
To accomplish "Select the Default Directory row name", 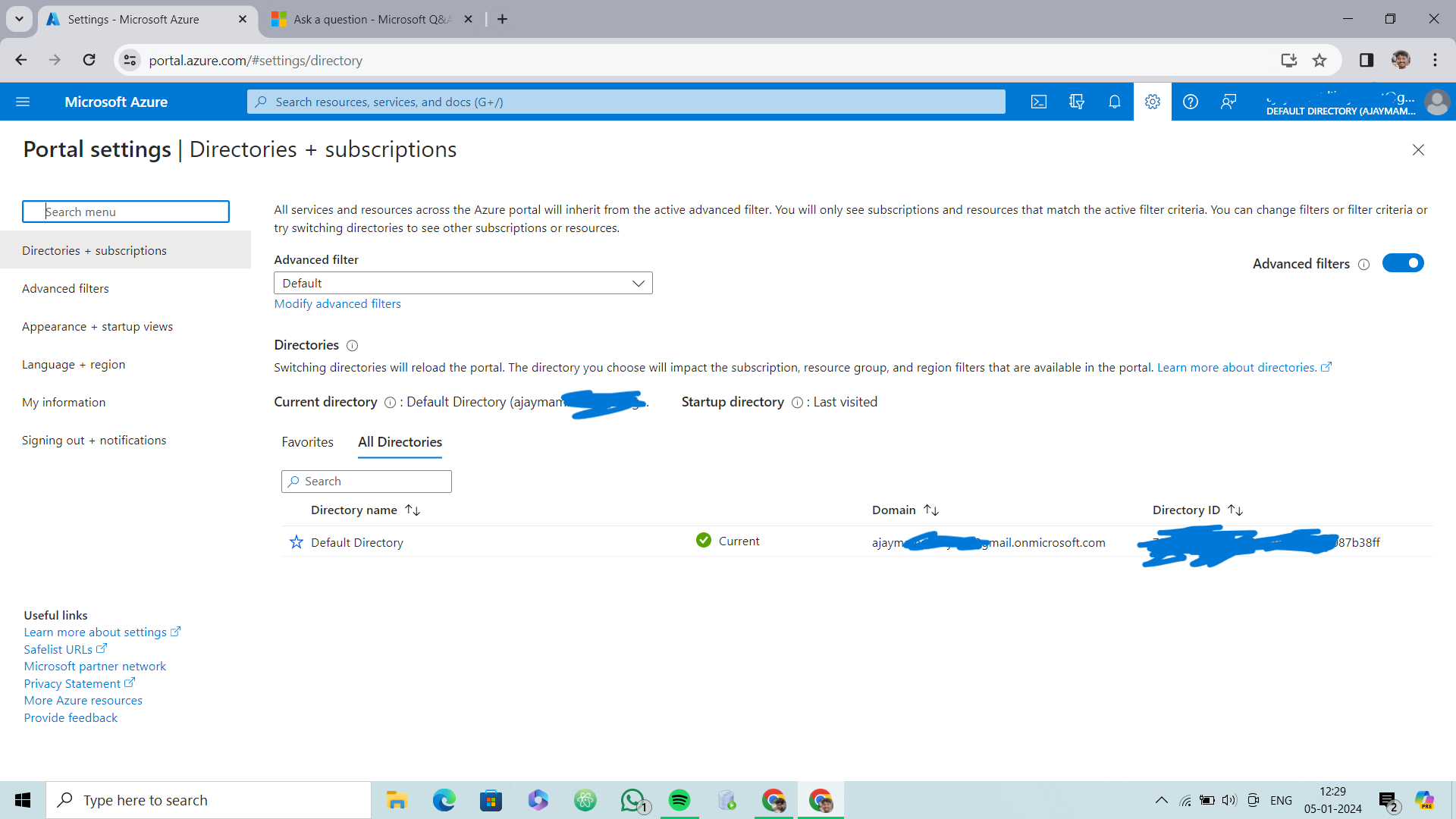I will pos(356,543).
